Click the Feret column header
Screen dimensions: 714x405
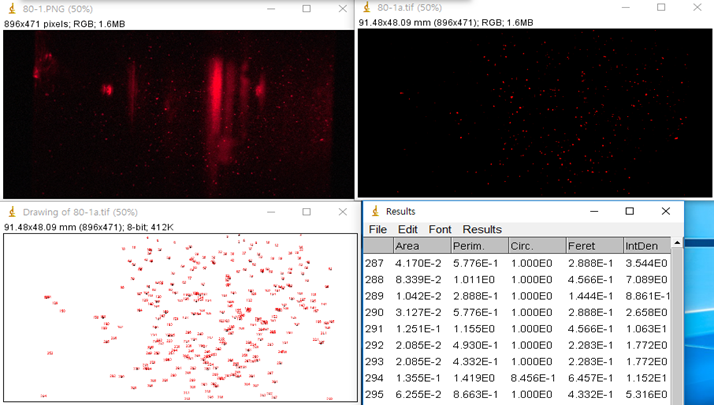click(x=595, y=246)
